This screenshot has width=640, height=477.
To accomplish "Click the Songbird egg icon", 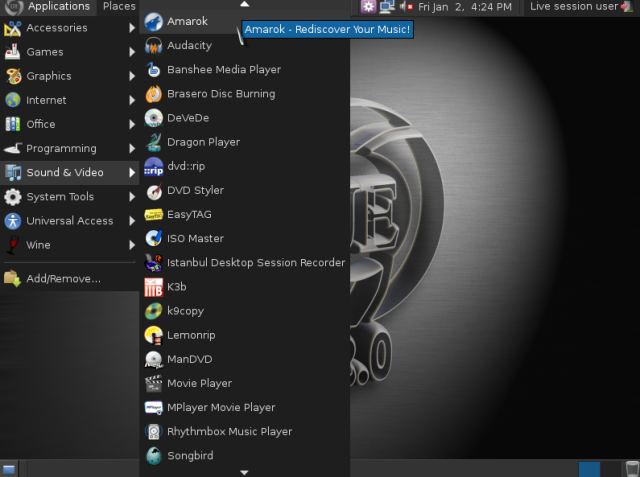I will (x=153, y=456).
